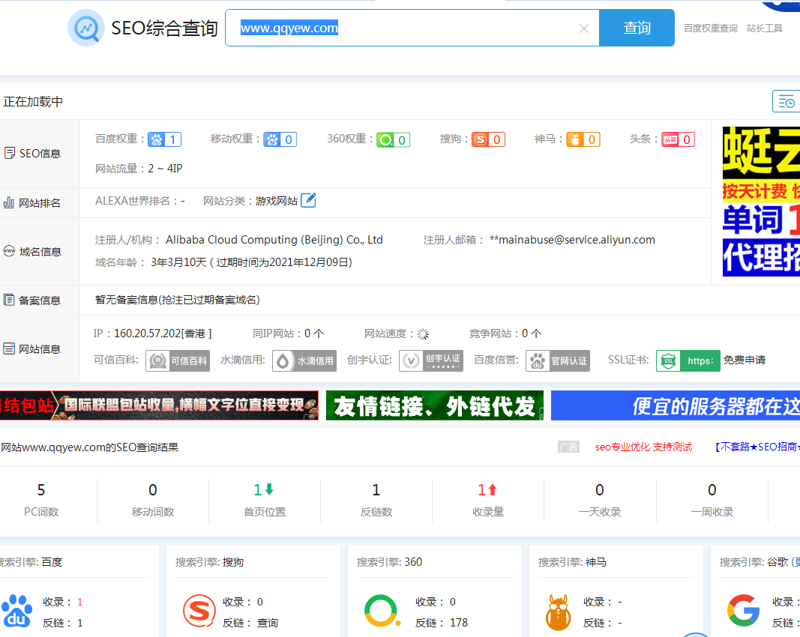Edit website category with pencil icon

(x=309, y=200)
